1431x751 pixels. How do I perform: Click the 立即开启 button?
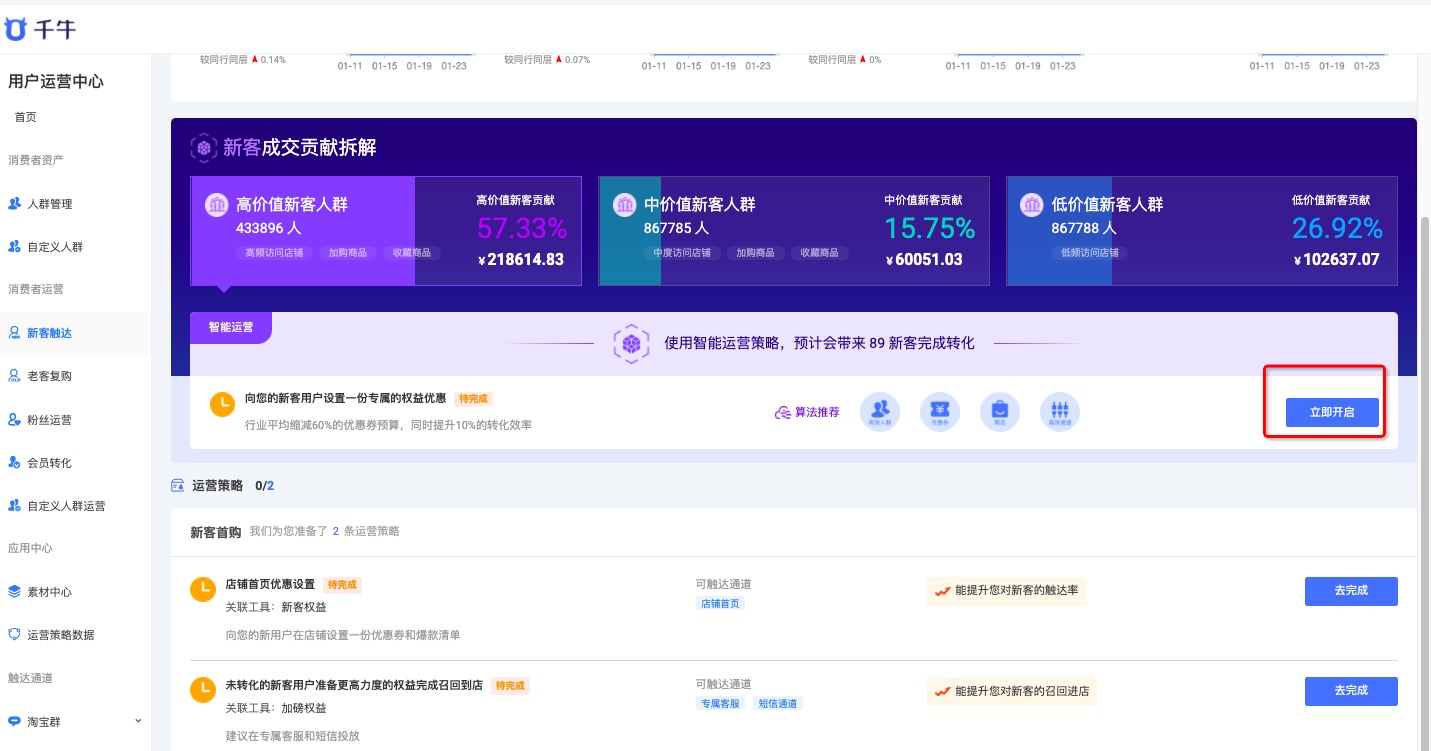tap(1332, 412)
